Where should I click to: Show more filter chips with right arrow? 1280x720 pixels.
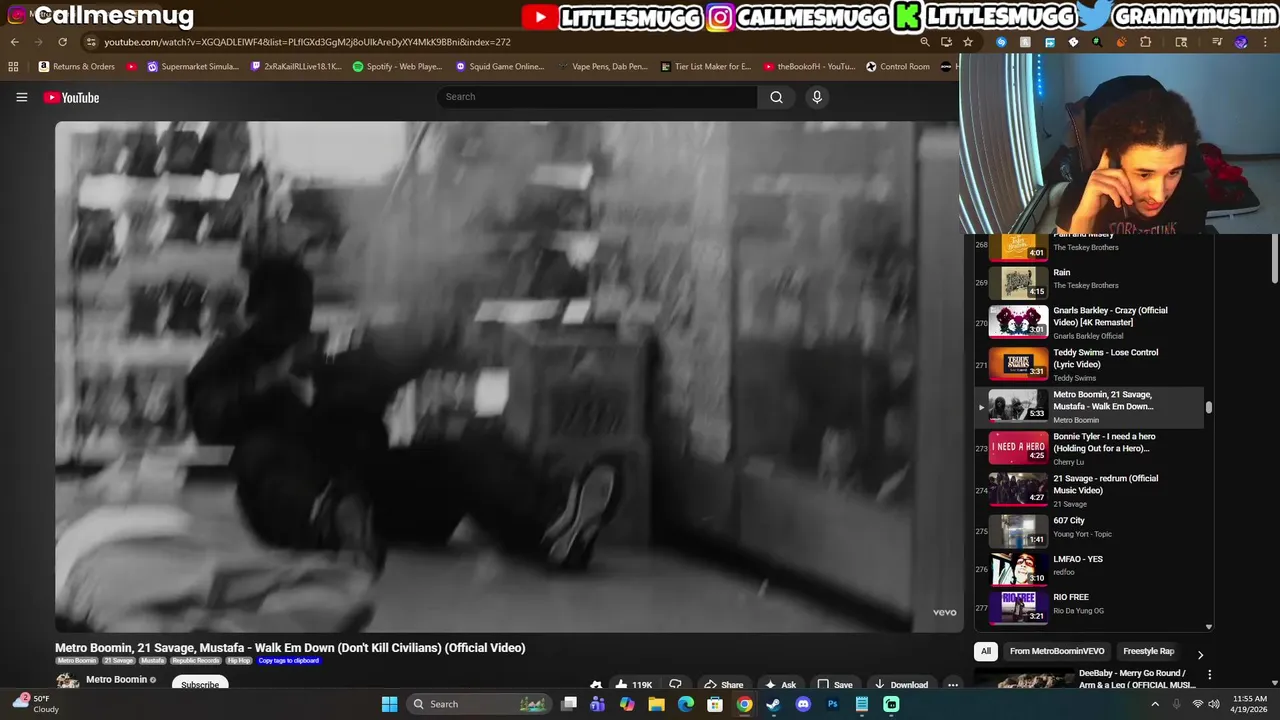[1200, 654]
